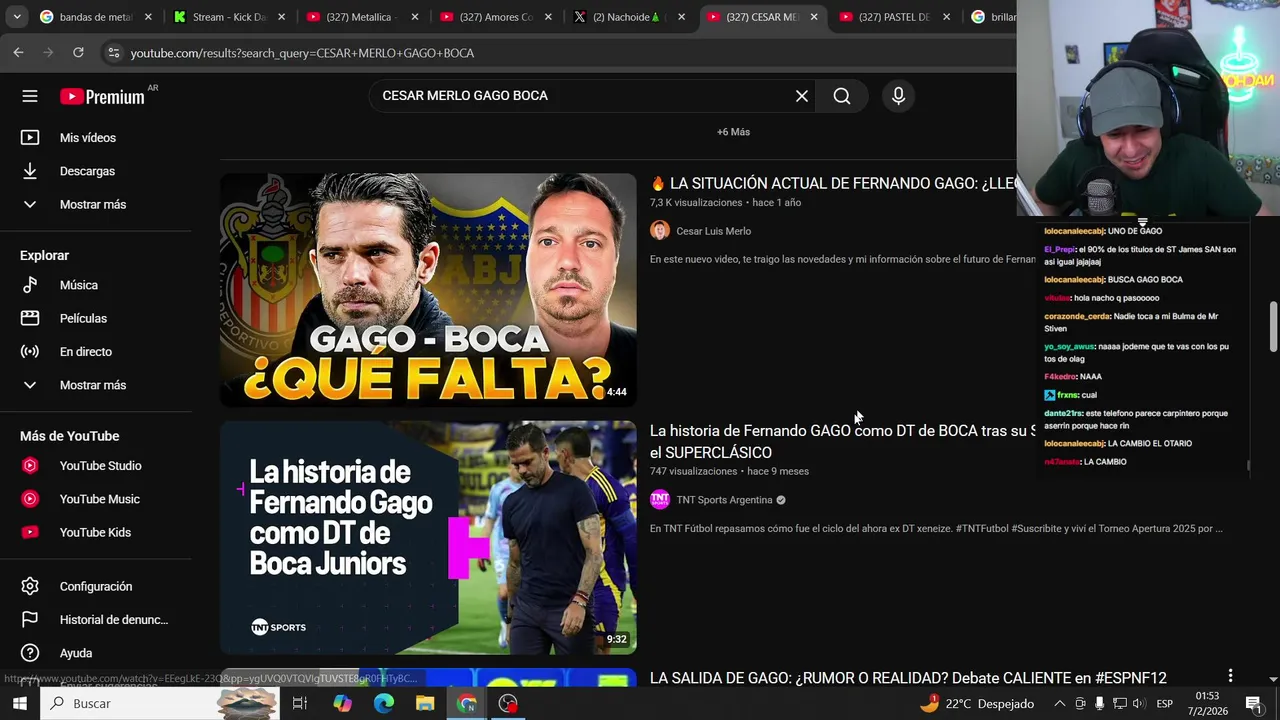Open the Copilot taskbar icon

click(x=342, y=704)
